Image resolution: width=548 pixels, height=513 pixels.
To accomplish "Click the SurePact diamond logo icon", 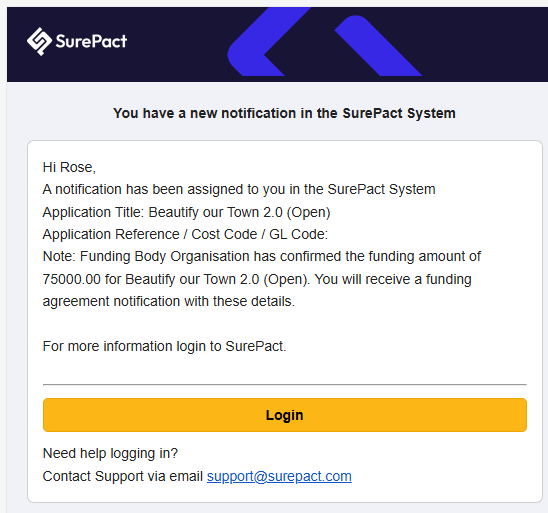I will (39, 41).
